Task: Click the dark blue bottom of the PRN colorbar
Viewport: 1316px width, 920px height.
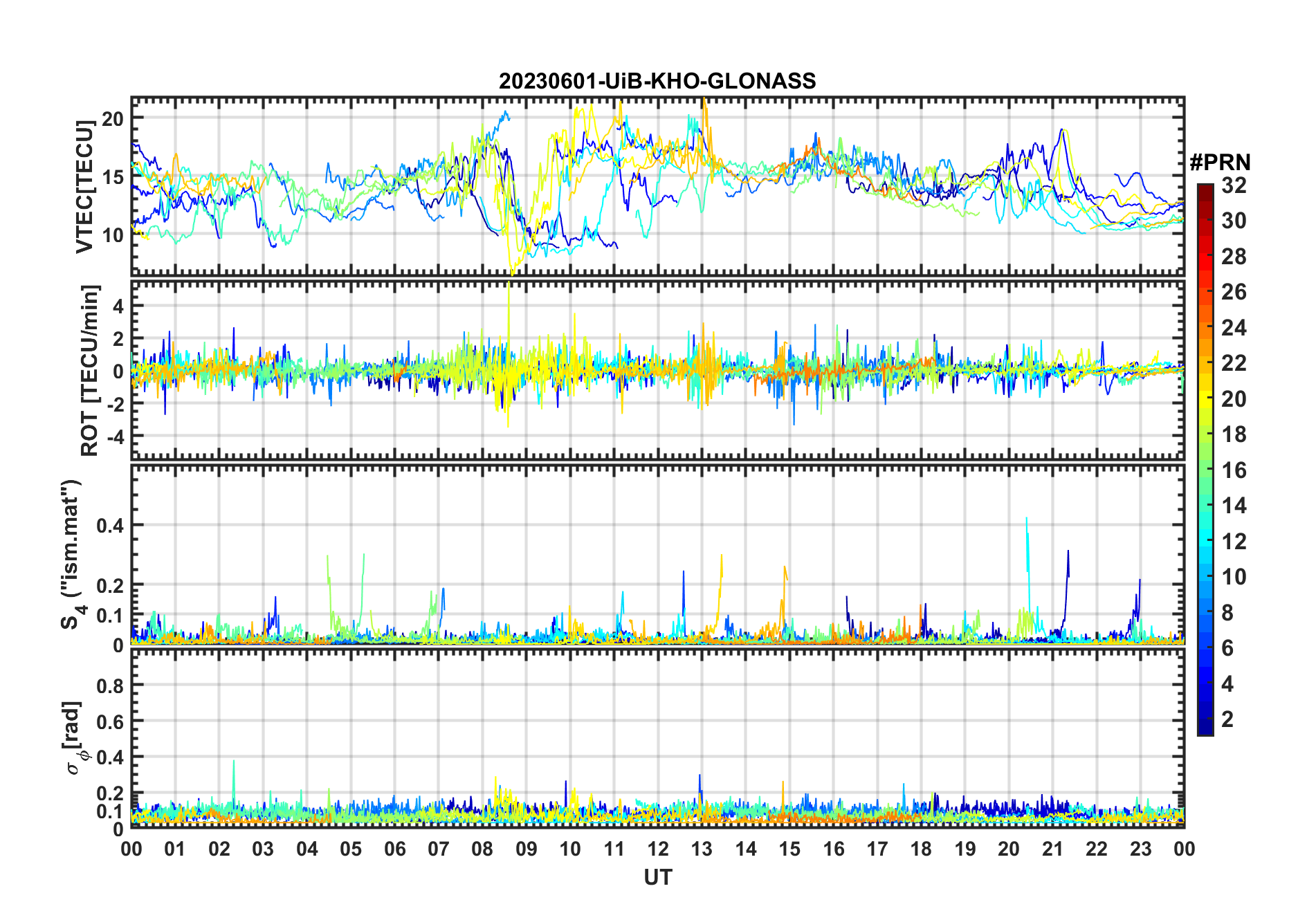Action: pos(1205,728)
